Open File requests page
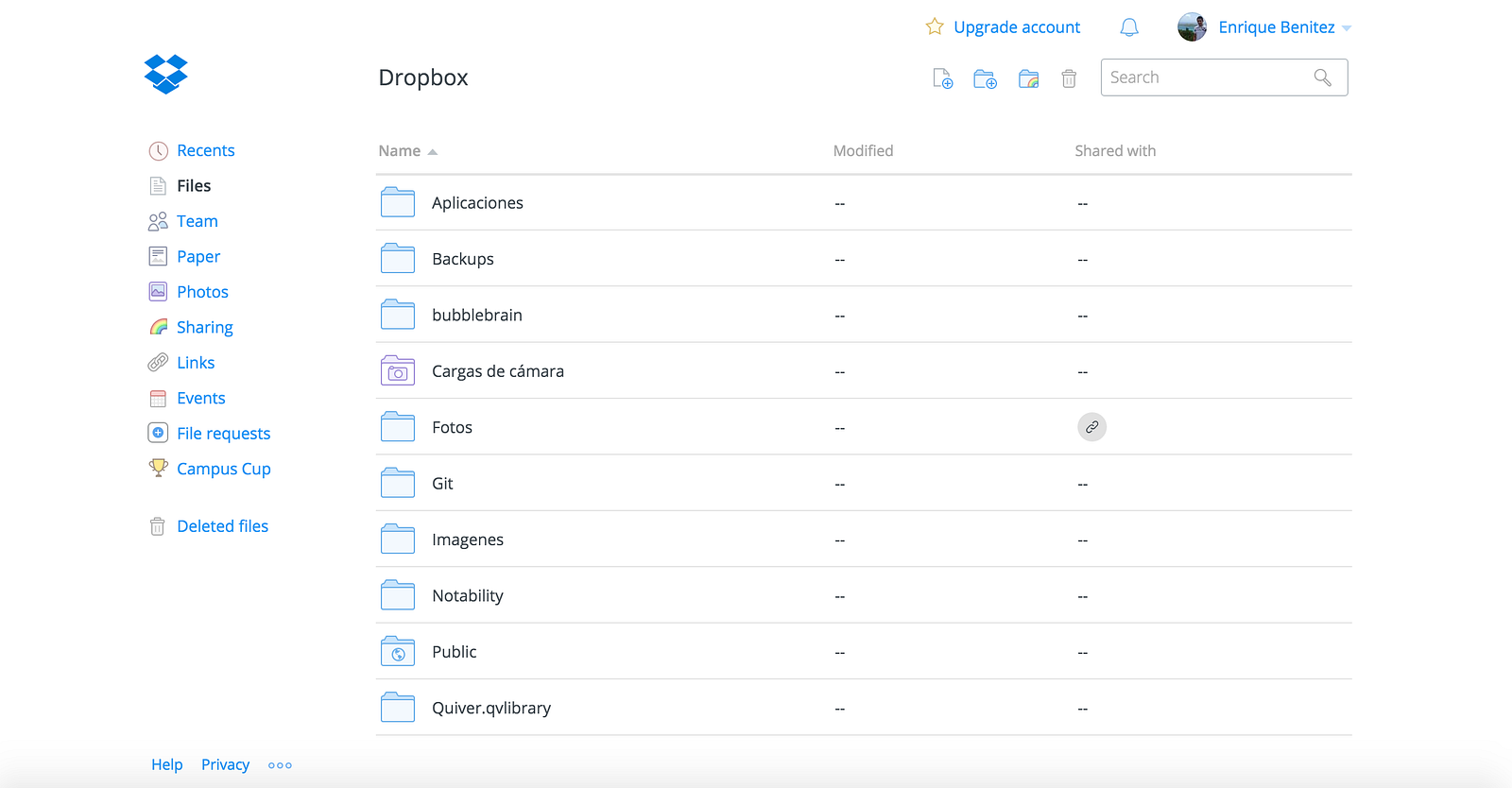 [224, 434]
